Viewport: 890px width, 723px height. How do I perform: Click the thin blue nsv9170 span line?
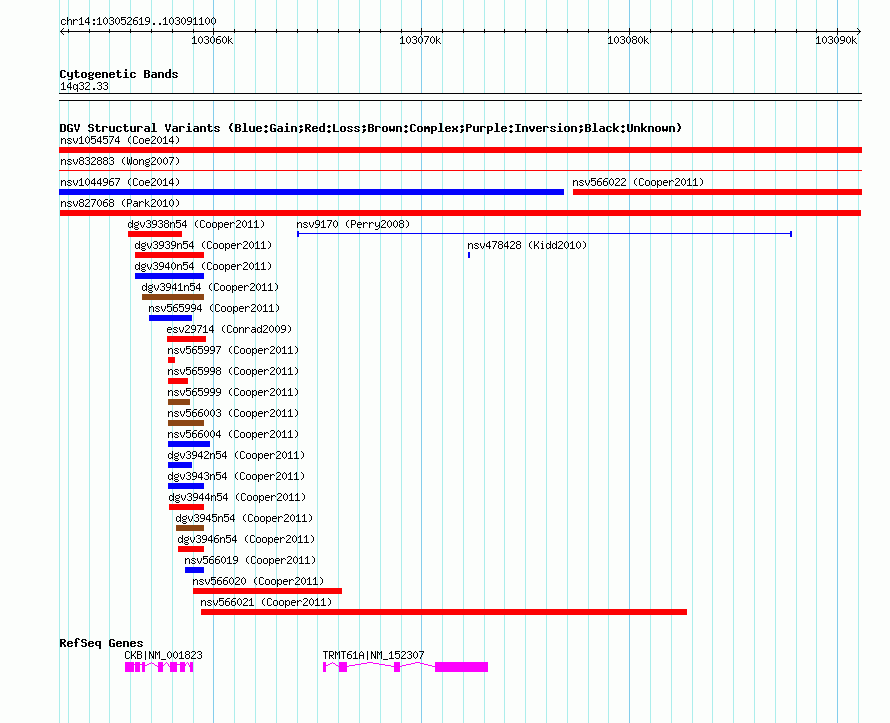[x=544, y=234]
